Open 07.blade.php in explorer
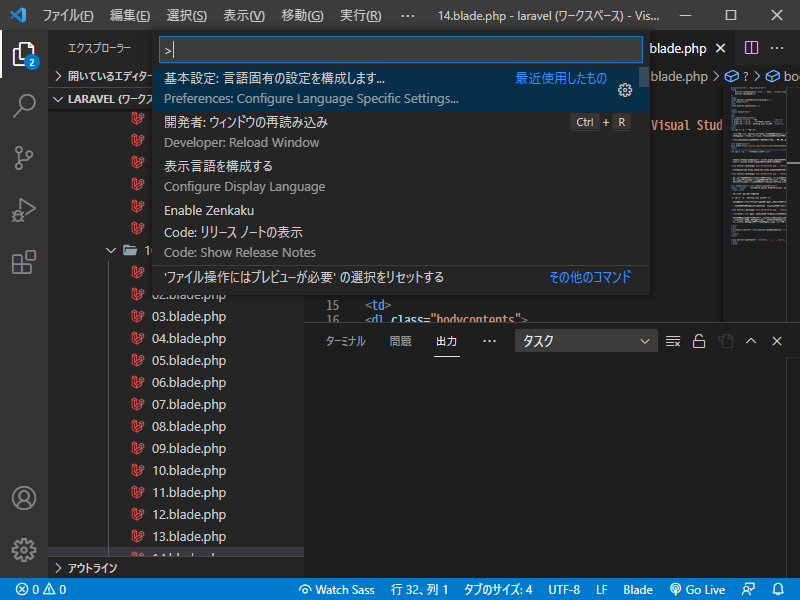This screenshot has height=600, width=800. pyautogui.click(x=189, y=405)
